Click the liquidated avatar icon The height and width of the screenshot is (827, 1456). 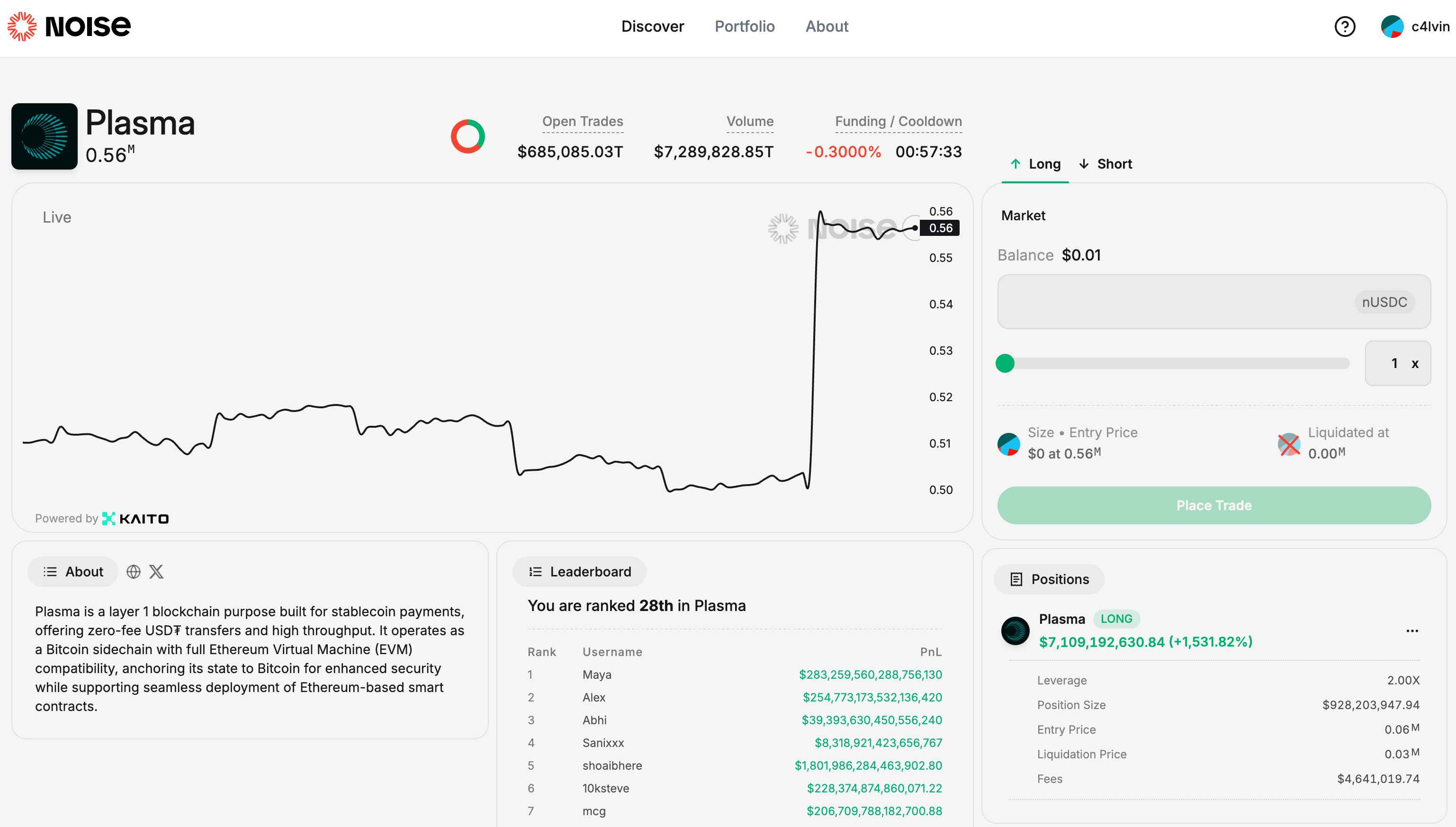(1289, 444)
